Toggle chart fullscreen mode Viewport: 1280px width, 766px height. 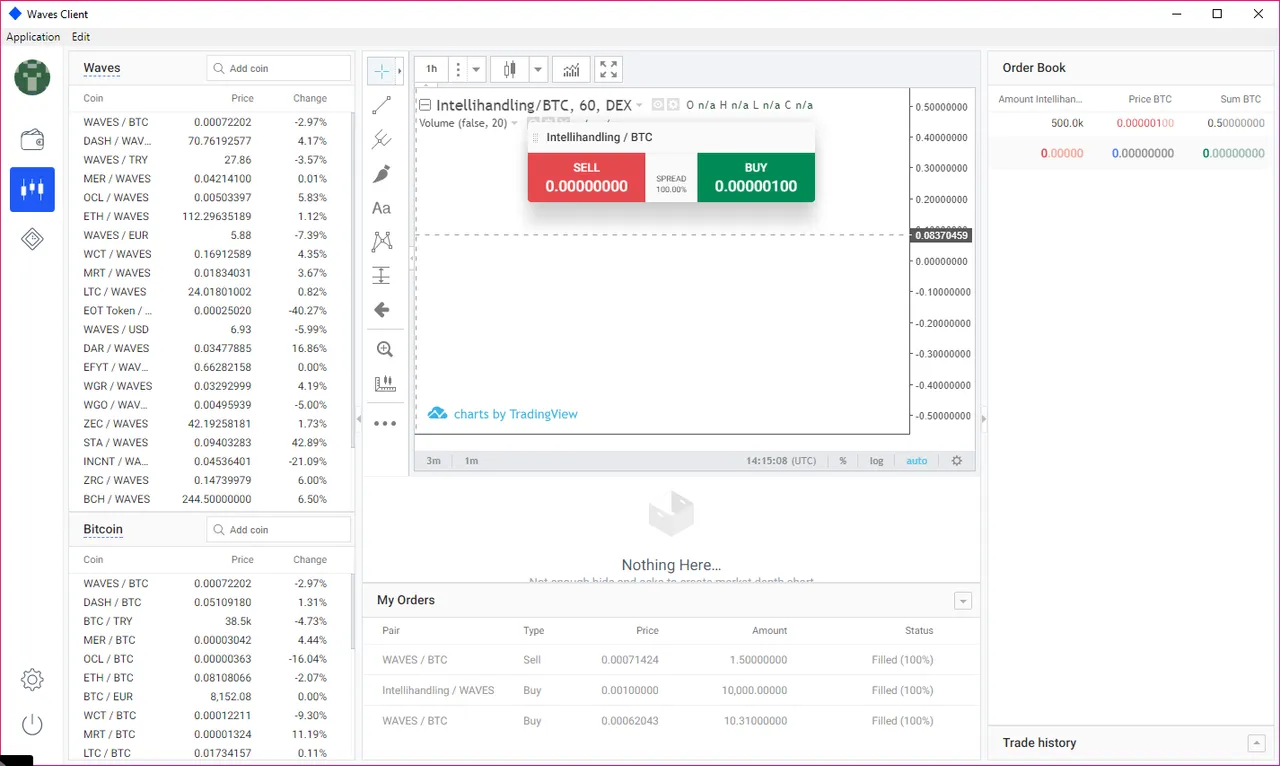coord(608,69)
